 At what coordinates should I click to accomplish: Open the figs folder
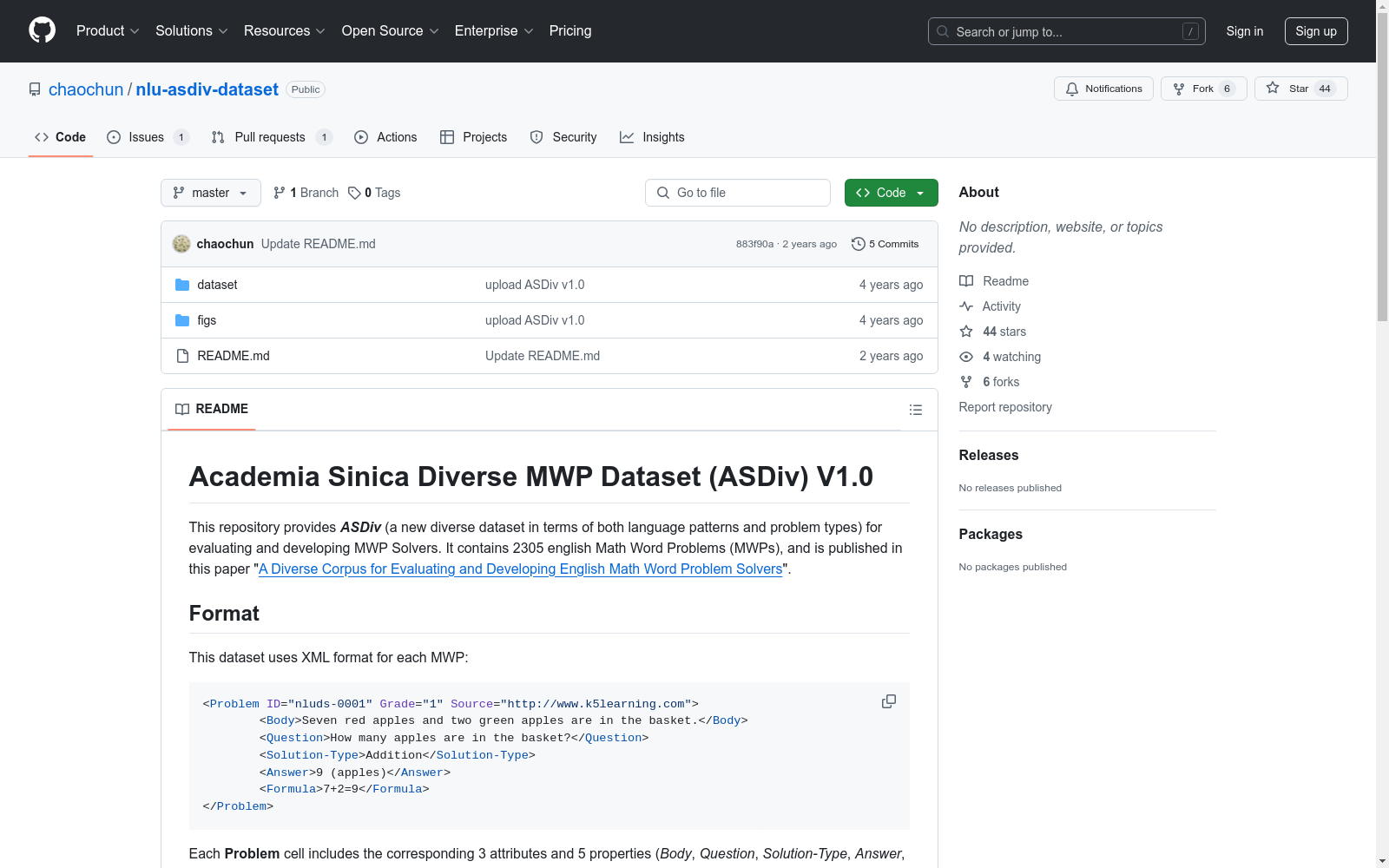click(x=207, y=320)
